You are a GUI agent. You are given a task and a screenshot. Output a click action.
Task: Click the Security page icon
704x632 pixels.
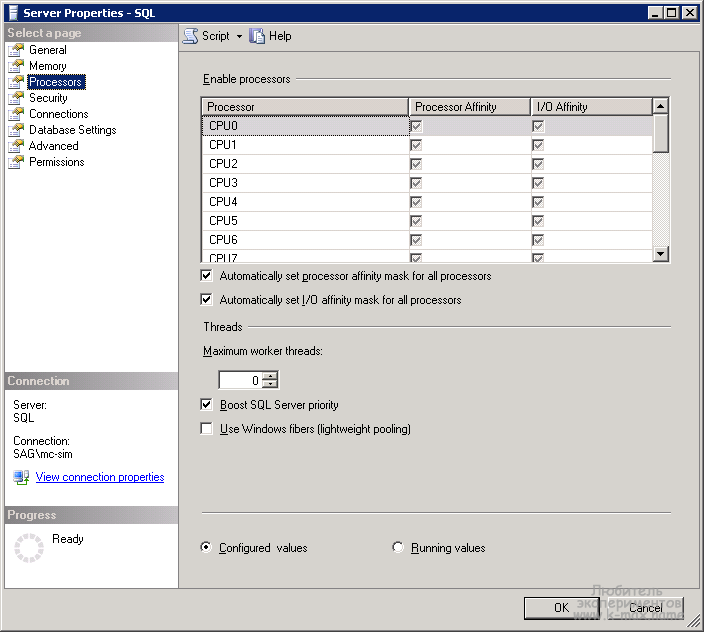pos(16,98)
